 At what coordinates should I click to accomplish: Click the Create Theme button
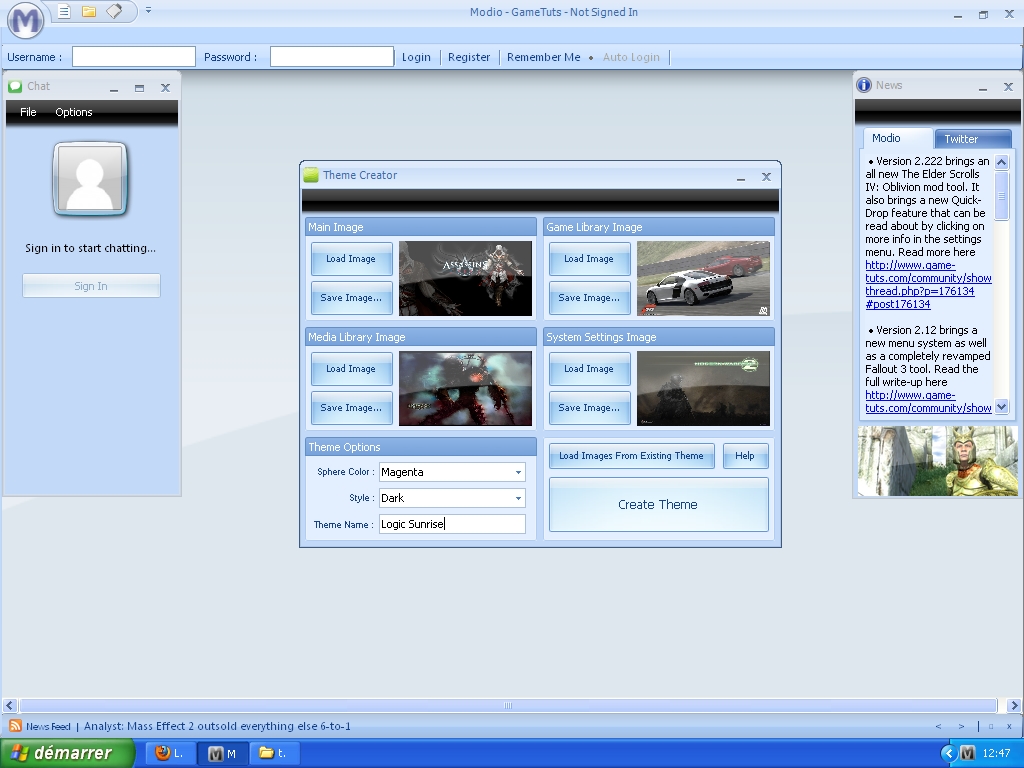[x=658, y=505]
